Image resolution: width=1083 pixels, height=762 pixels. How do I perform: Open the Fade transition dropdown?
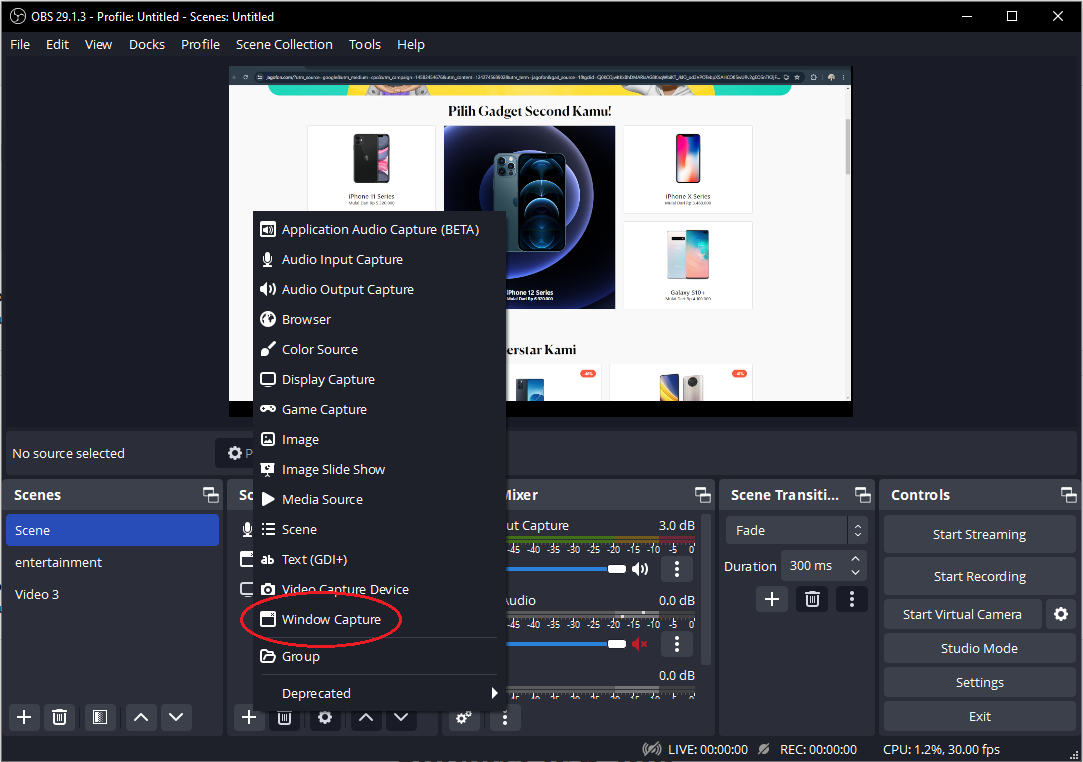pos(796,531)
